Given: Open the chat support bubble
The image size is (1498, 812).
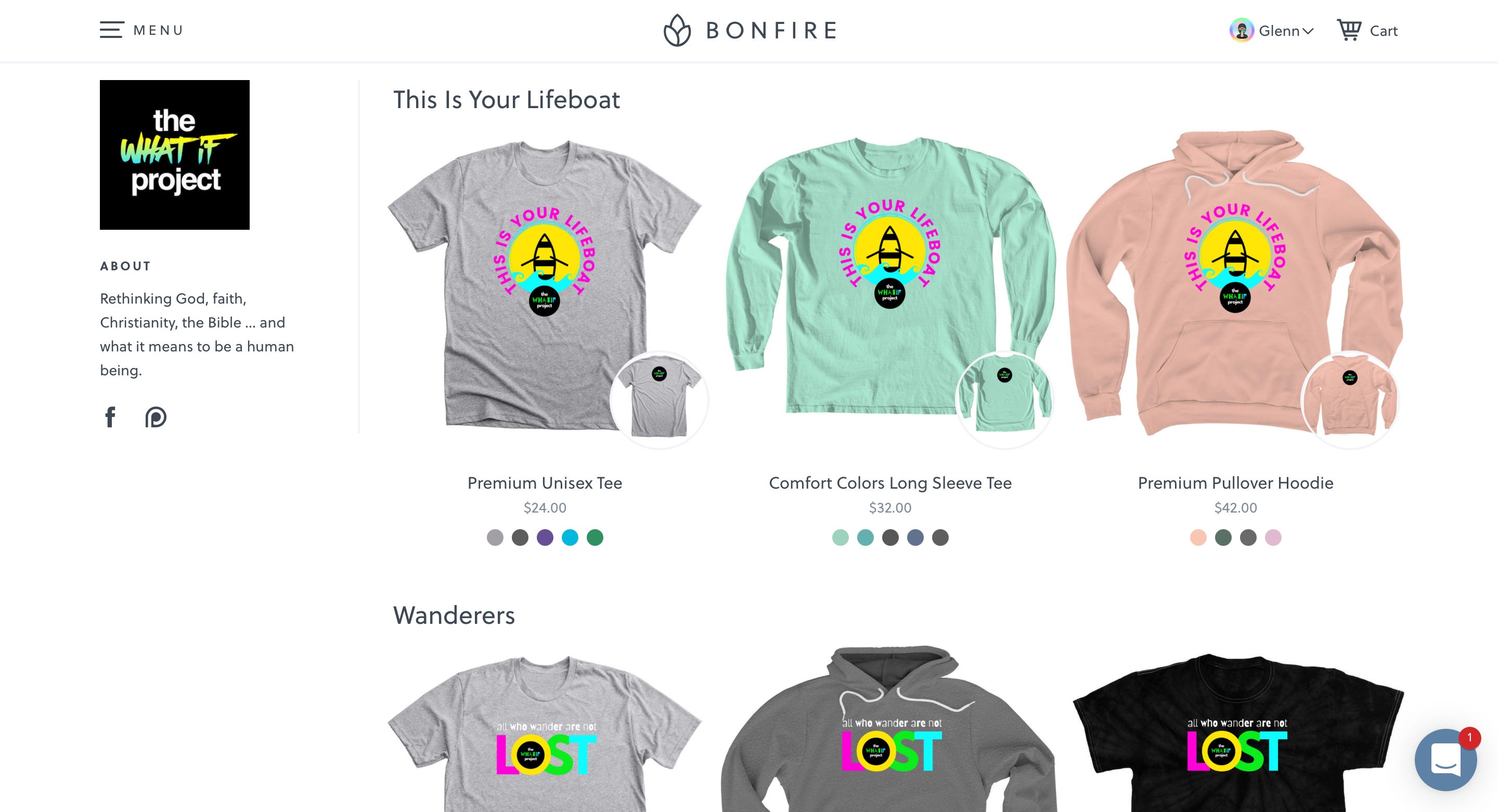Looking at the screenshot, I should [x=1445, y=759].
